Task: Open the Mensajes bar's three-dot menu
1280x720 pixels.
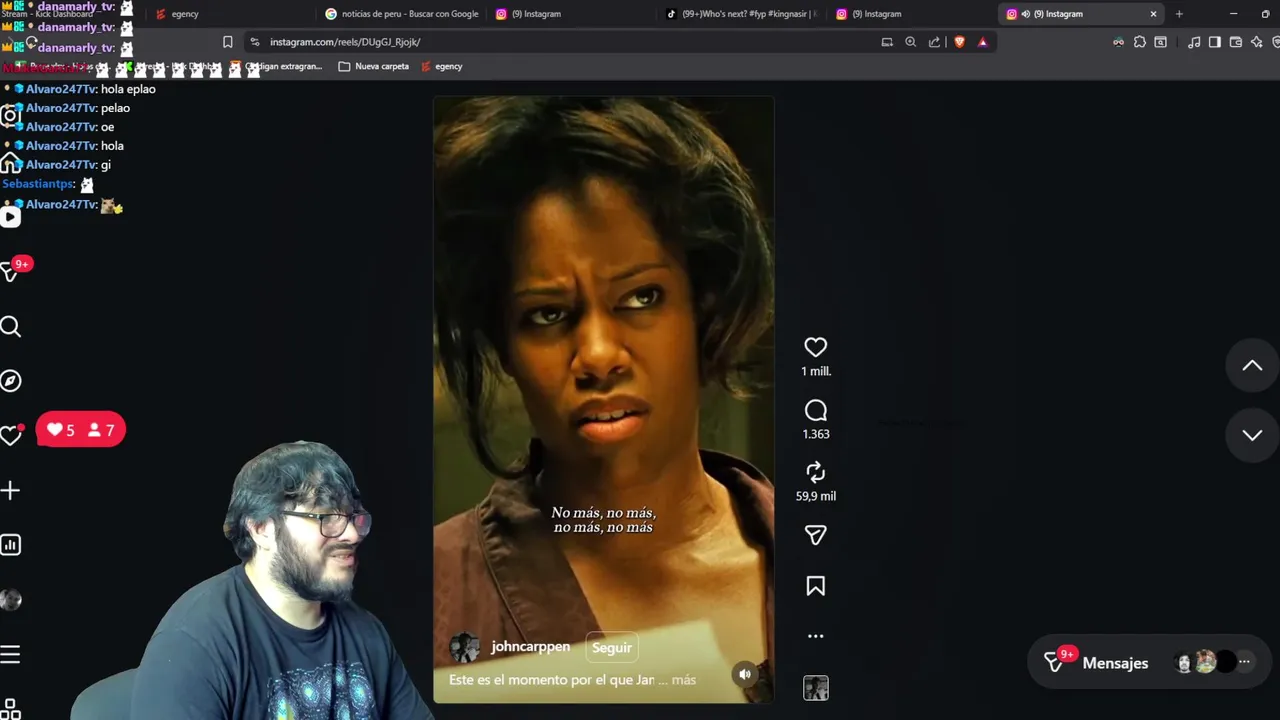Action: point(1244,662)
